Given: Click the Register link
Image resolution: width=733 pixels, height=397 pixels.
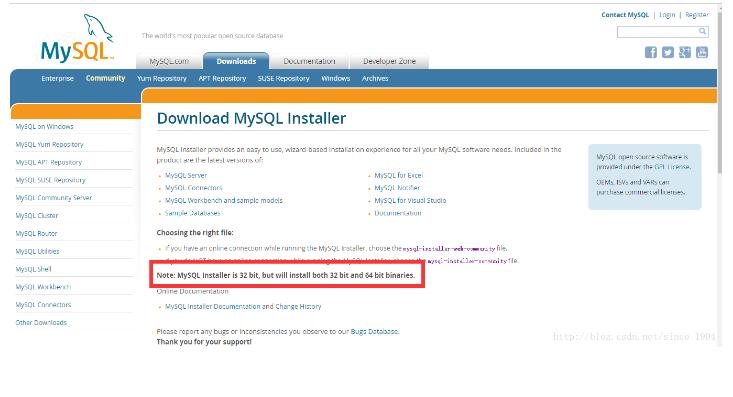Looking at the screenshot, I should pyautogui.click(x=697, y=15).
